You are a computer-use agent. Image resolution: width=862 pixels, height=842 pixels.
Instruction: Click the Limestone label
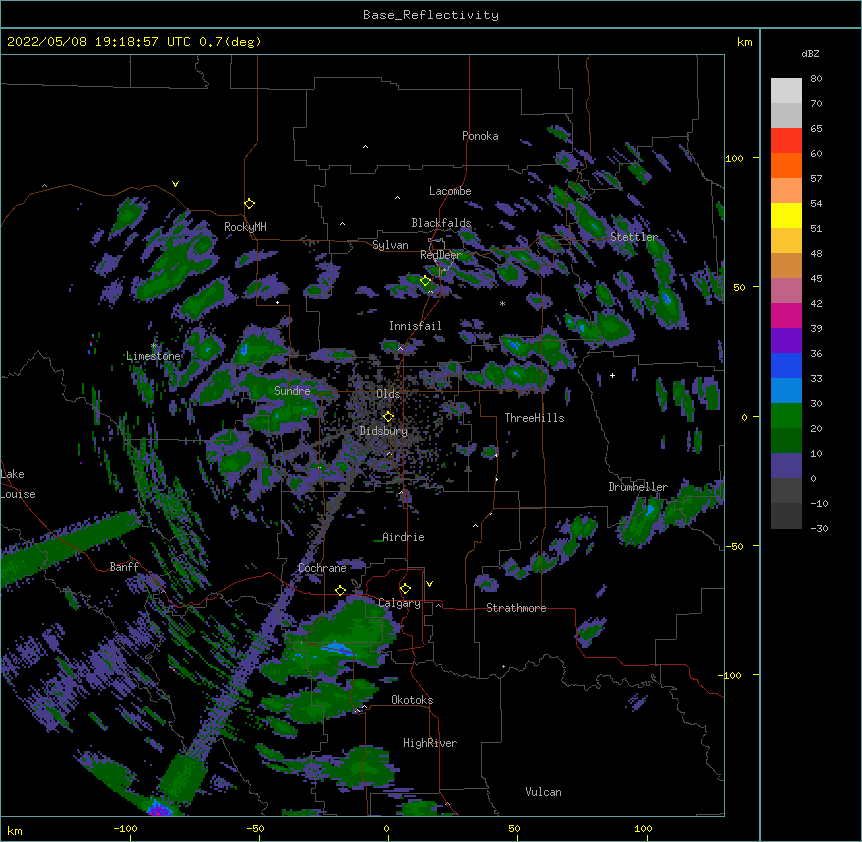click(153, 356)
